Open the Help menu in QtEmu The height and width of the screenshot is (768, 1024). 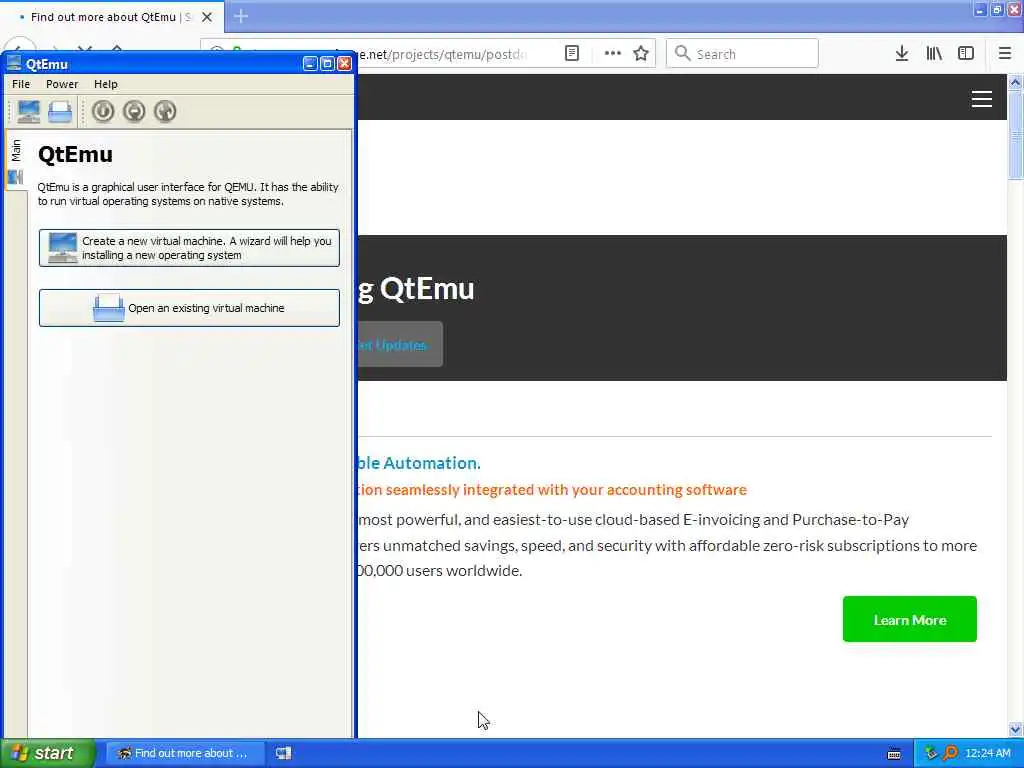[x=106, y=84]
